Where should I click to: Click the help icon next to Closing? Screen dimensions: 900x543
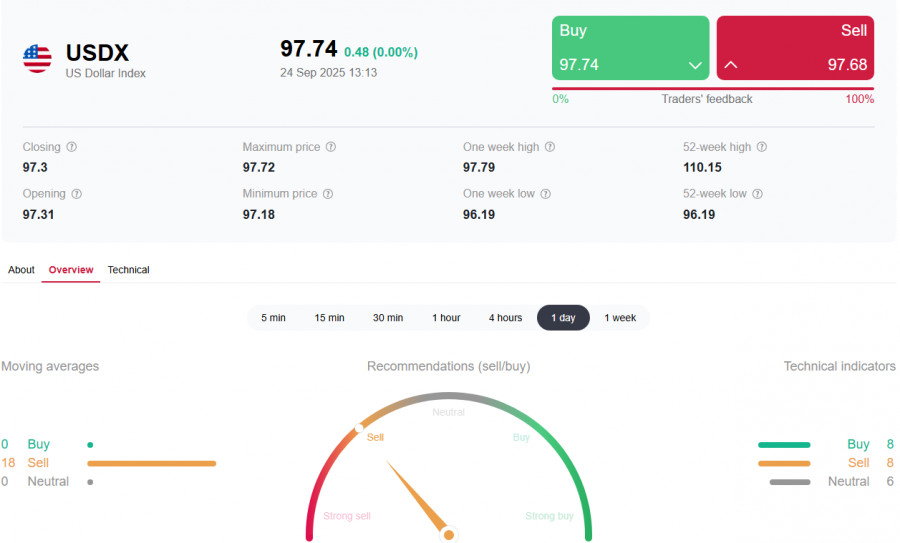pyautogui.click(x=71, y=147)
